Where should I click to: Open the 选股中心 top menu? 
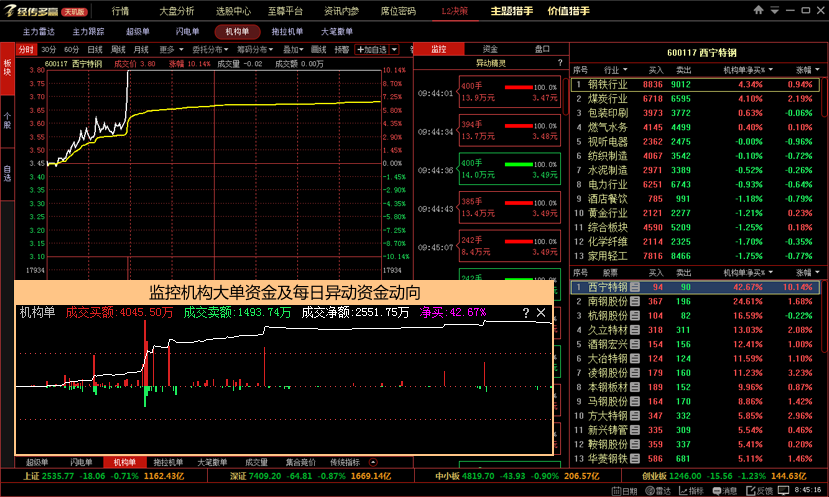pos(233,11)
